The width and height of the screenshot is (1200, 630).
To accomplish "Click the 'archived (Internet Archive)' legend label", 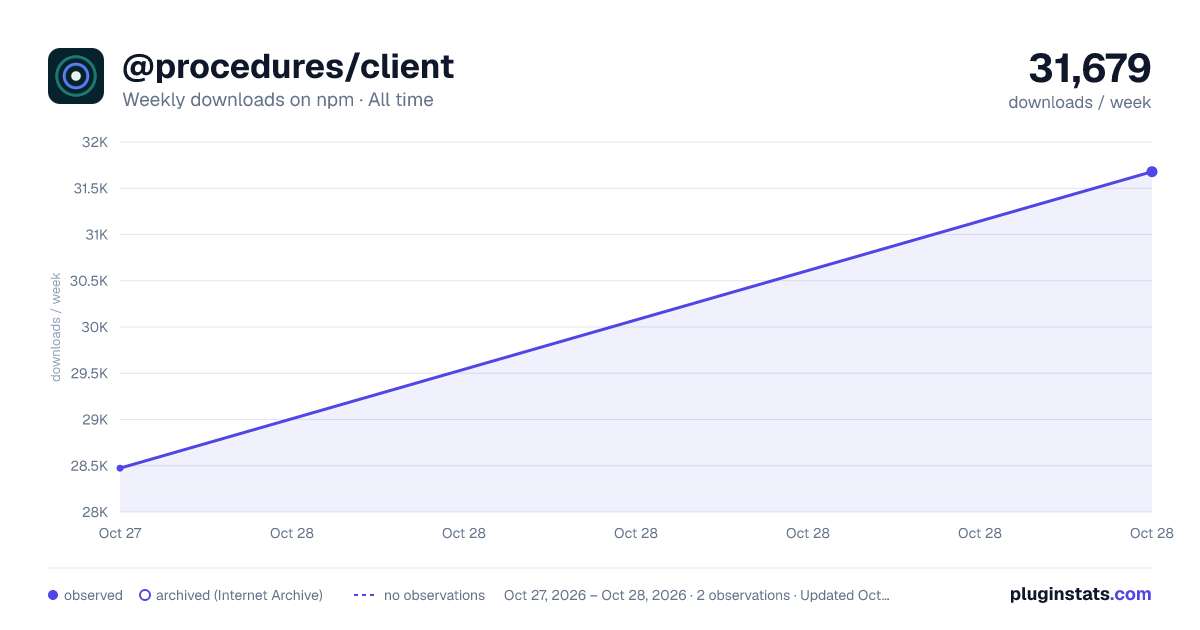I will point(239,595).
